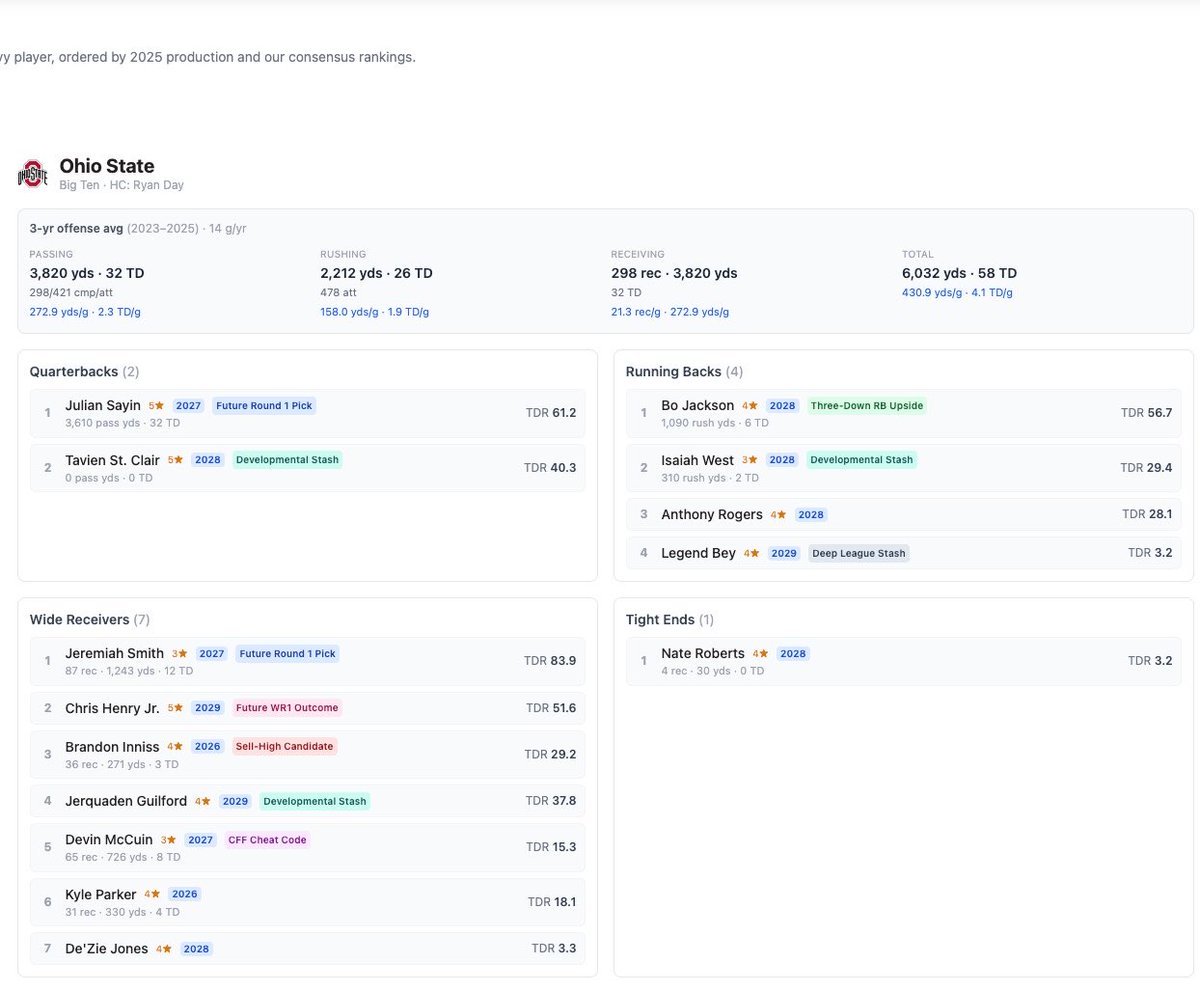Click the TDR 61.2 rating value

tap(551, 413)
